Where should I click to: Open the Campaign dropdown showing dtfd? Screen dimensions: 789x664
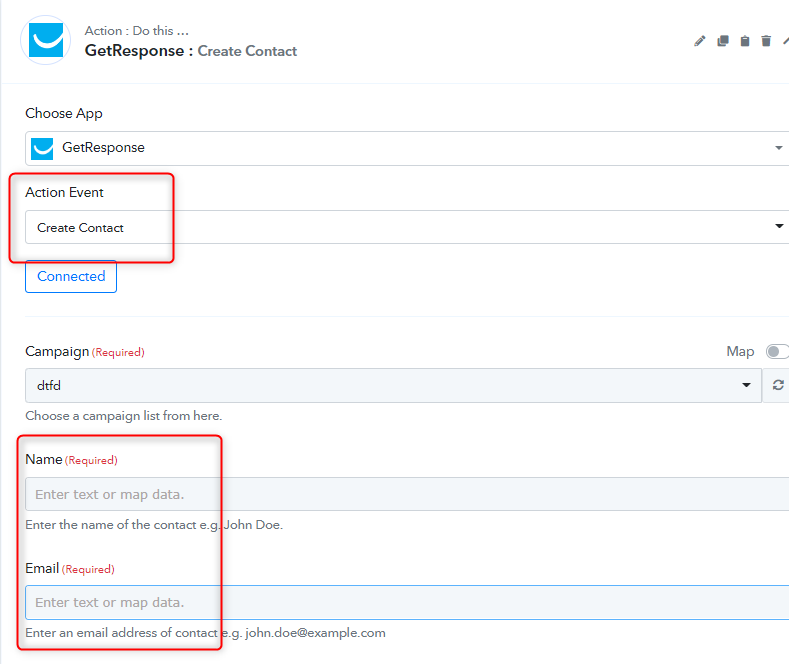point(393,385)
